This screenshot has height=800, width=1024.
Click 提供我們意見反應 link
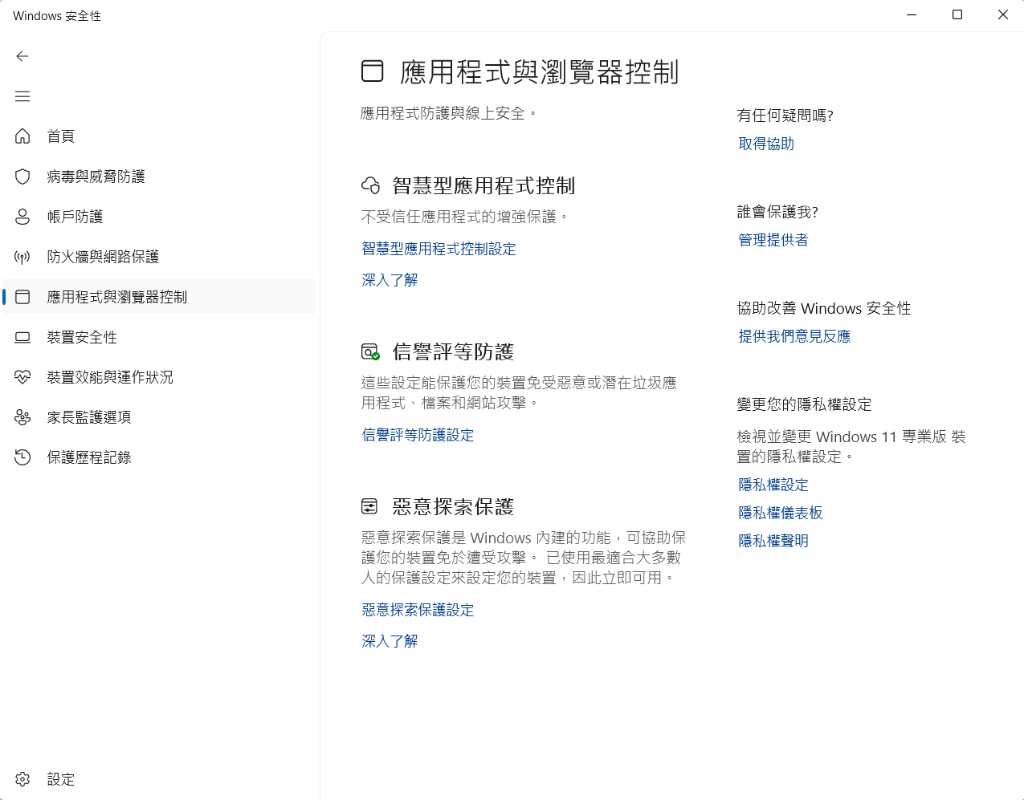point(794,337)
